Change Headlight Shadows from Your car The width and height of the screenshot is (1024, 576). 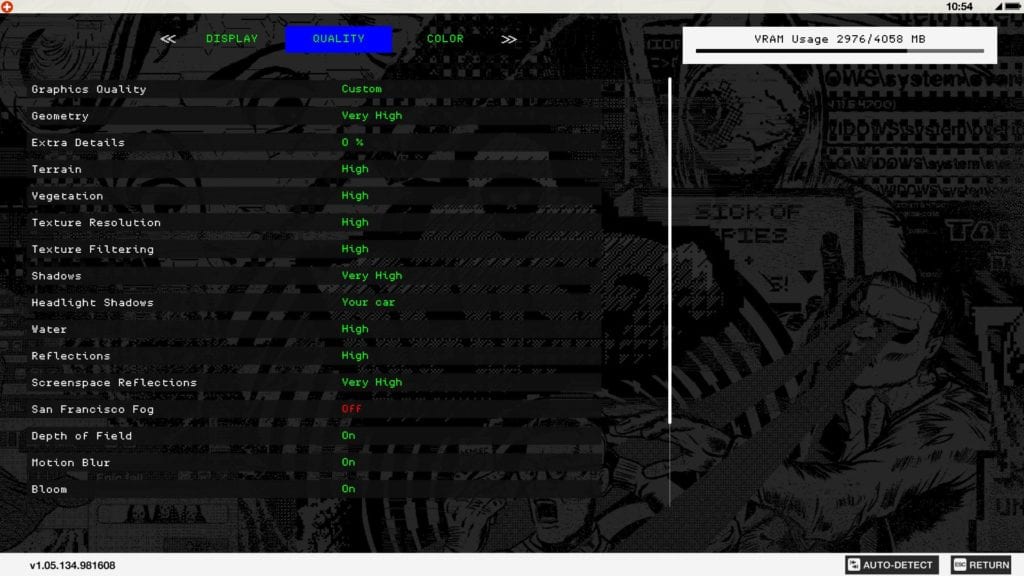tap(368, 302)
